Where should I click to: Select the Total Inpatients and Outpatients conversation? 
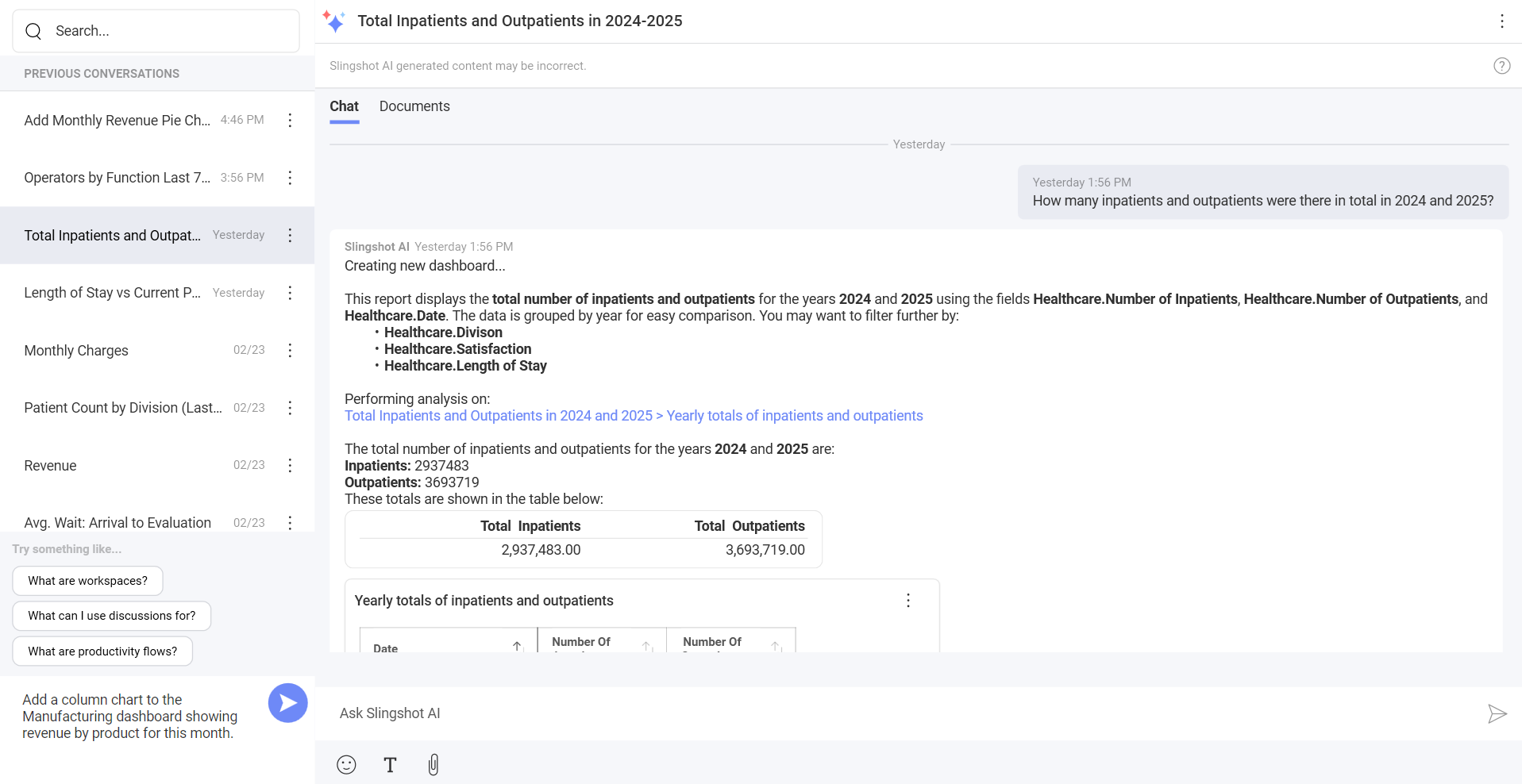pos(157,236)
